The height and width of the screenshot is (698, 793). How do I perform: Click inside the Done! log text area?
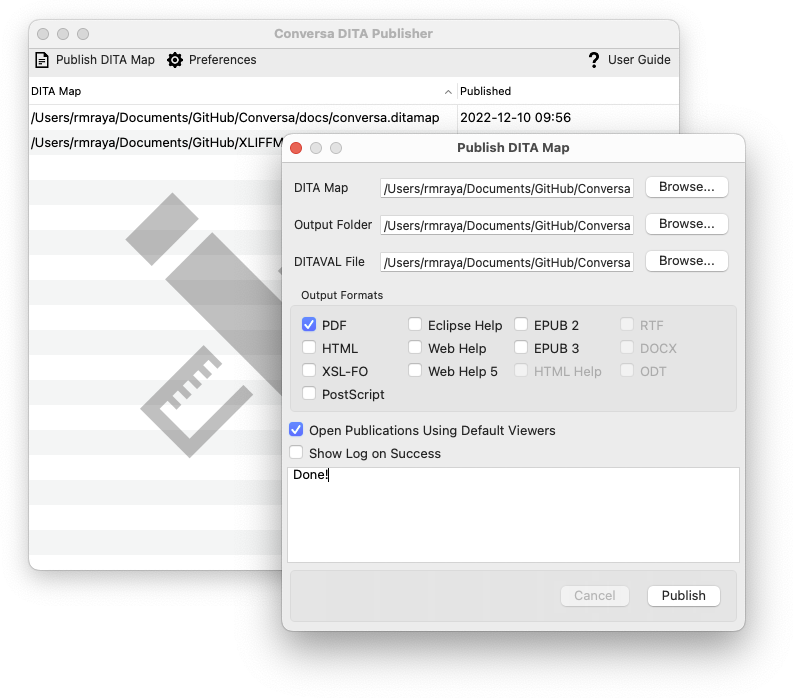513,515
